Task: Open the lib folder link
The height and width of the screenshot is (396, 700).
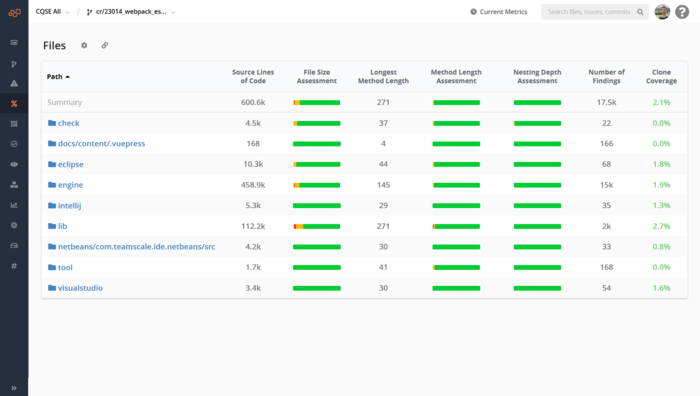Action: pos(62,226)
